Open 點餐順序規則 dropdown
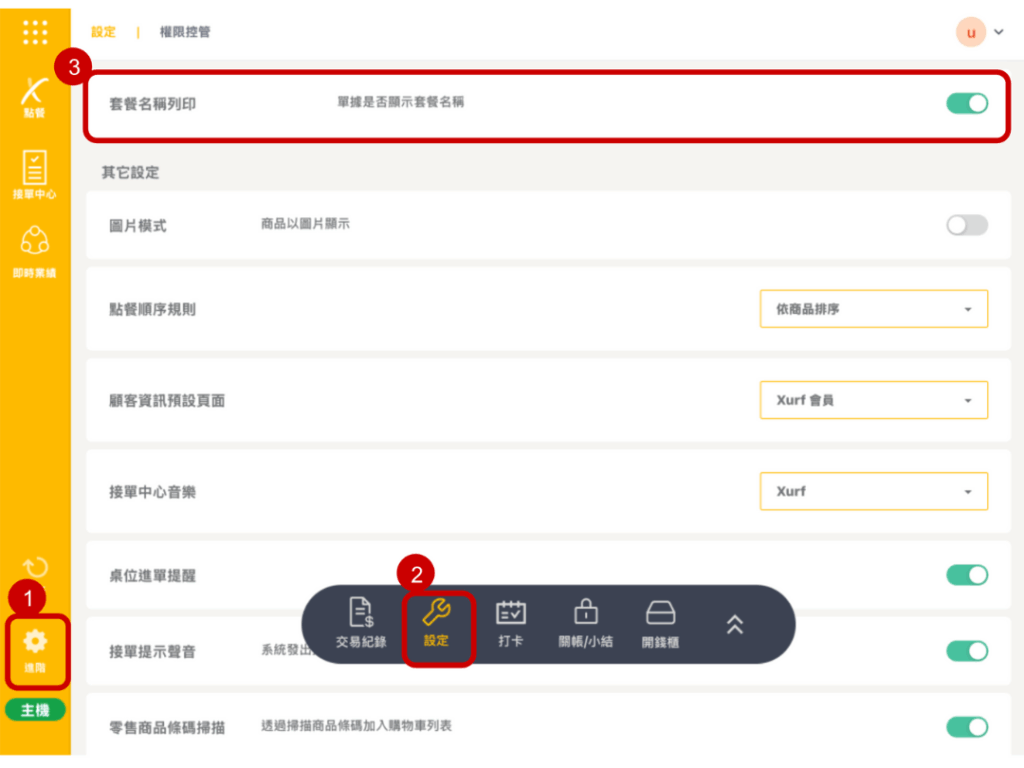Viewport: 1024px width, 768px height. 873,309
